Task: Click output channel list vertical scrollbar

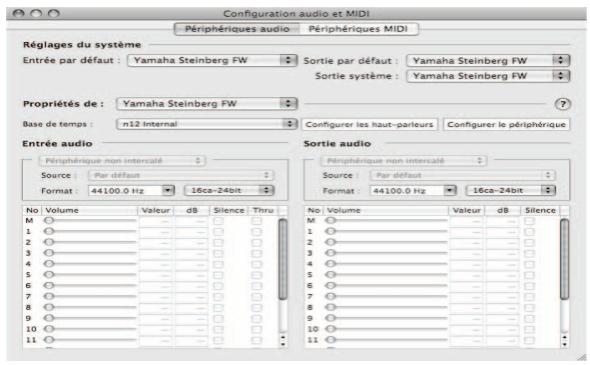Action: tap(564, 259)
